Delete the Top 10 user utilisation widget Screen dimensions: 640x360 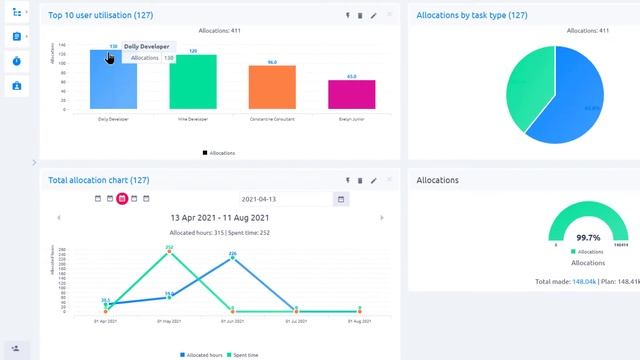click(360, 16)
